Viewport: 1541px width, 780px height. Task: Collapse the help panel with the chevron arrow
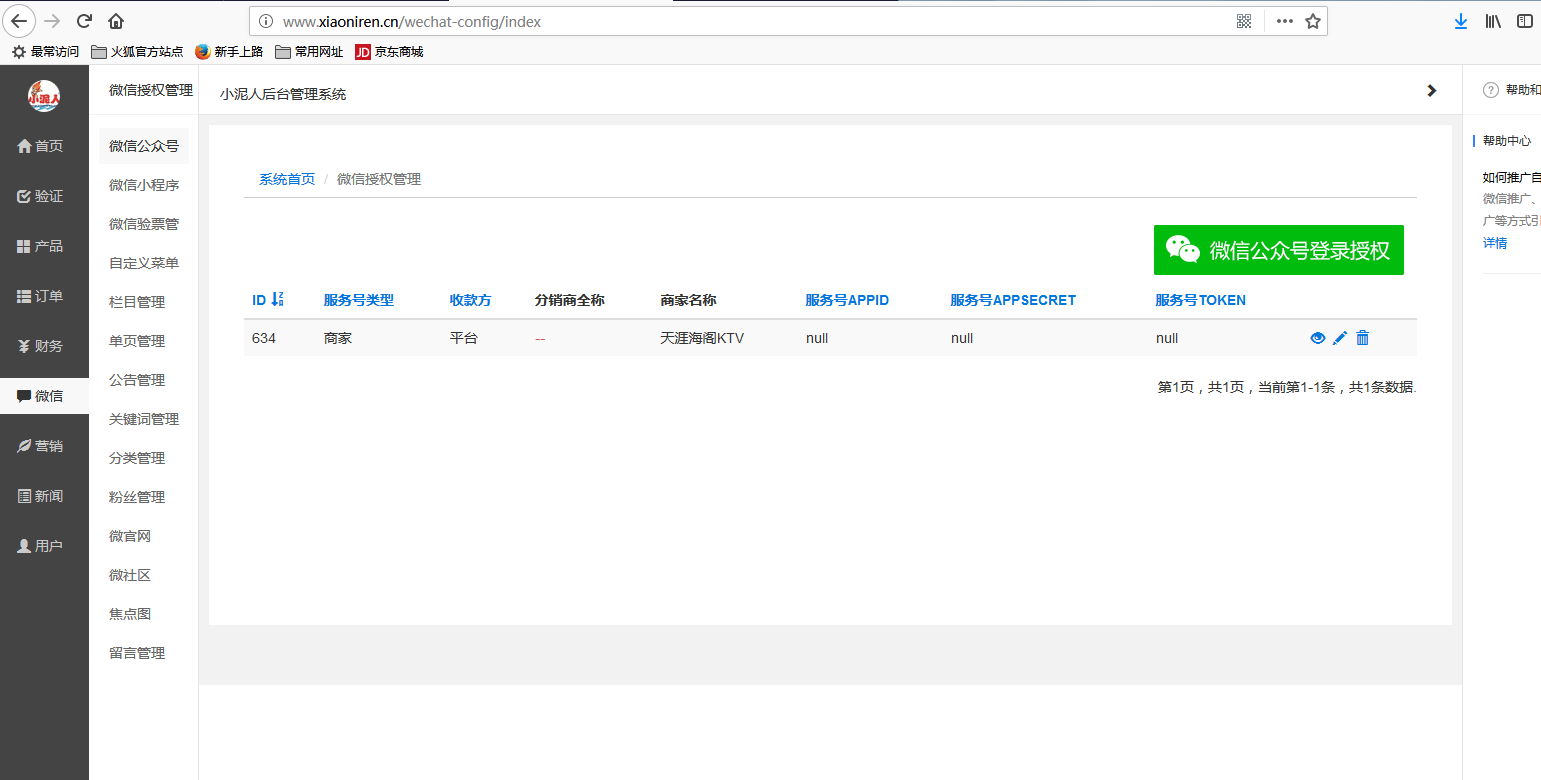[1431, 91]
